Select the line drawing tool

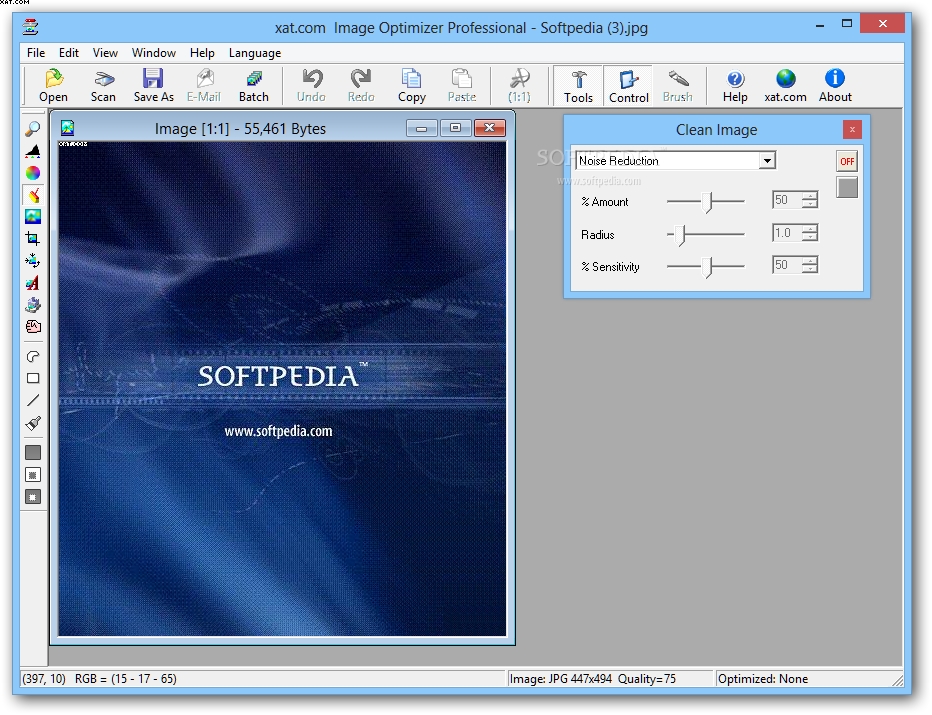(x=33, y=401)
